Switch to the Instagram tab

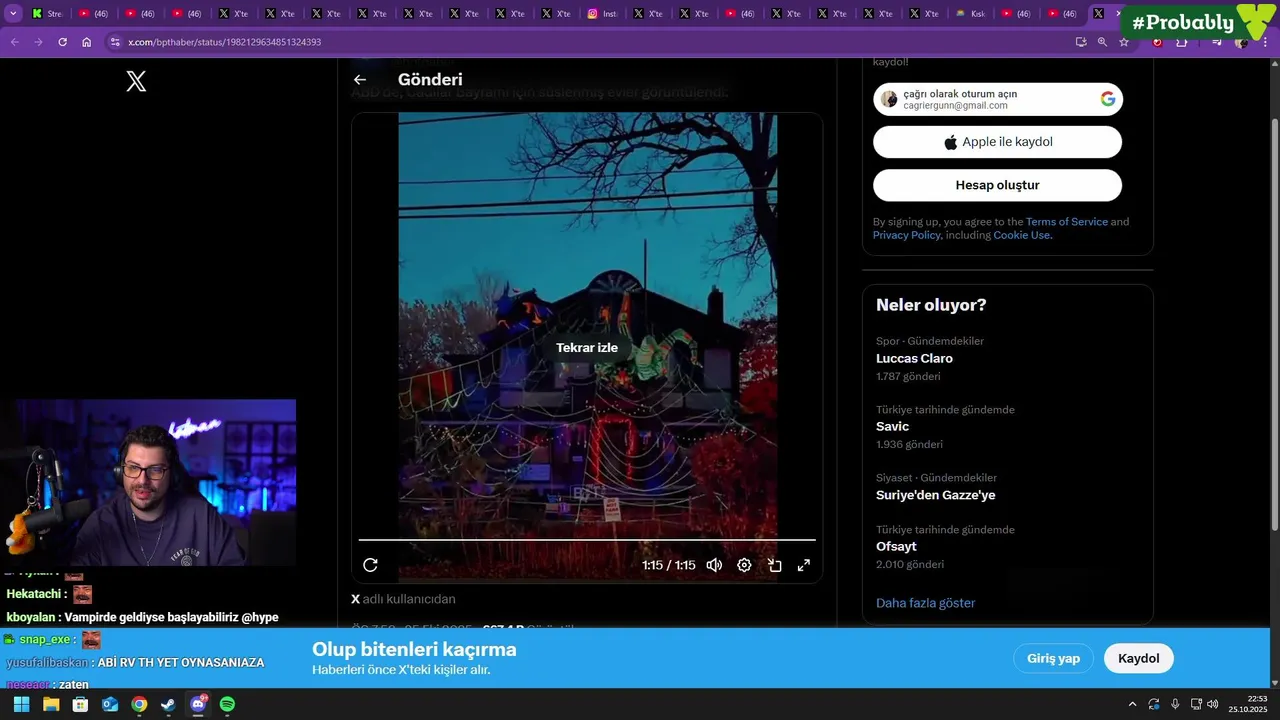(603, 14)
